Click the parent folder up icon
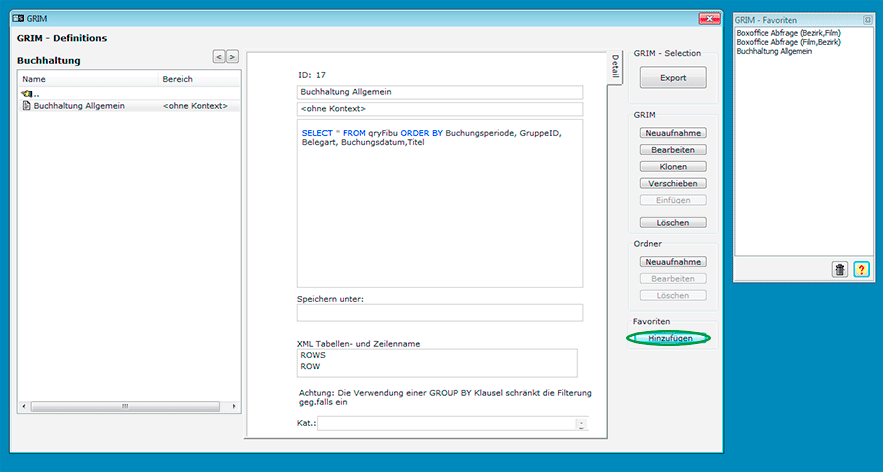Screen dimensions: 883x472 pyautogui.click(x=27, y=93)
